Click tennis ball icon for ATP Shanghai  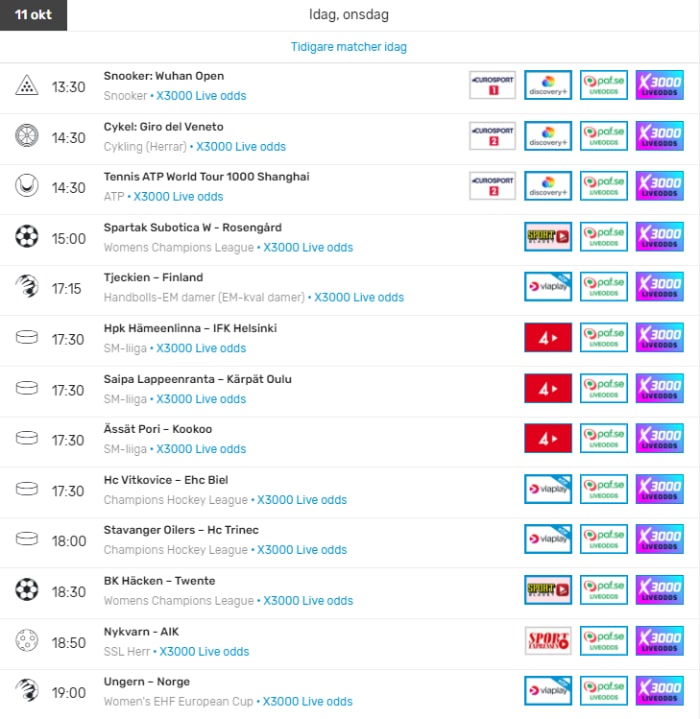pyautogui.click(x=27, y=186)
